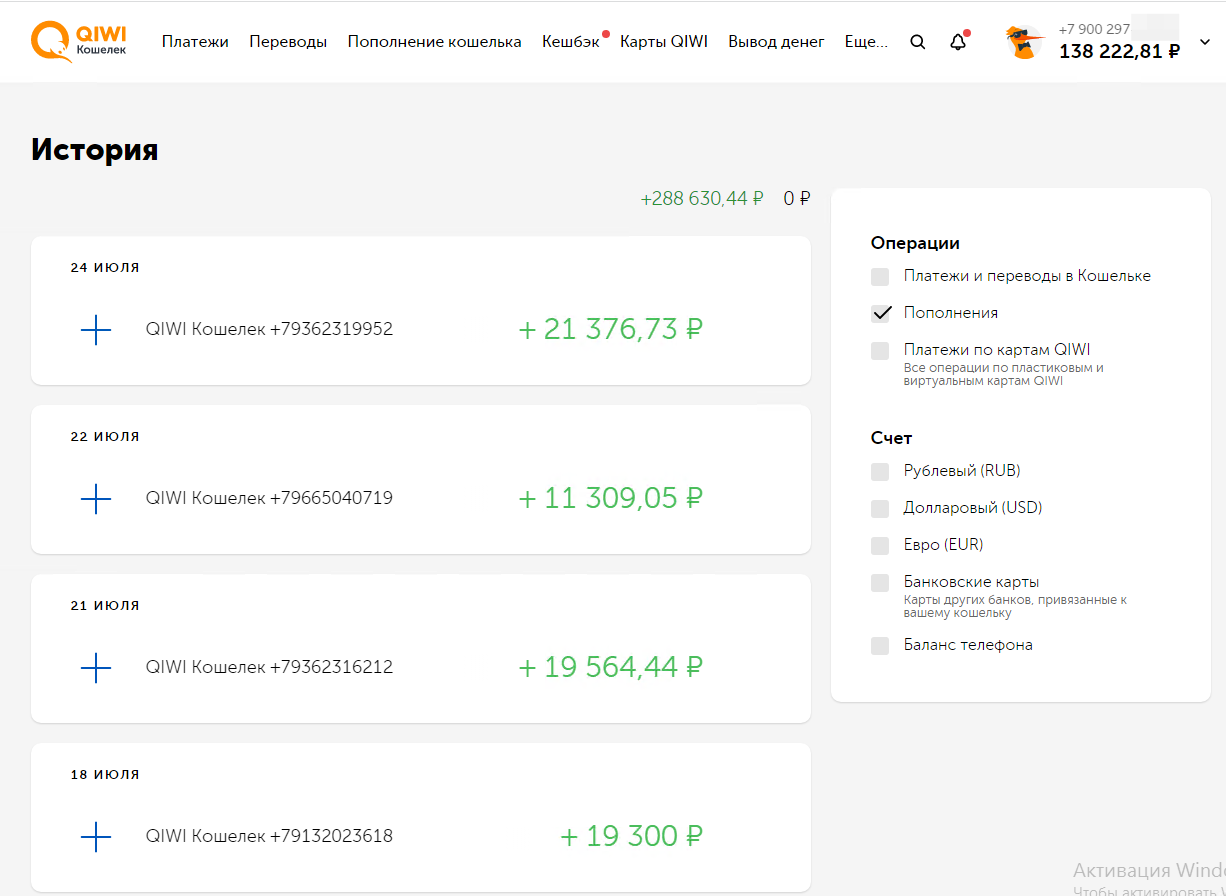The image size is (1226, 896).
Task: Click the profile avatar icon
Action: pos(1024,42)
